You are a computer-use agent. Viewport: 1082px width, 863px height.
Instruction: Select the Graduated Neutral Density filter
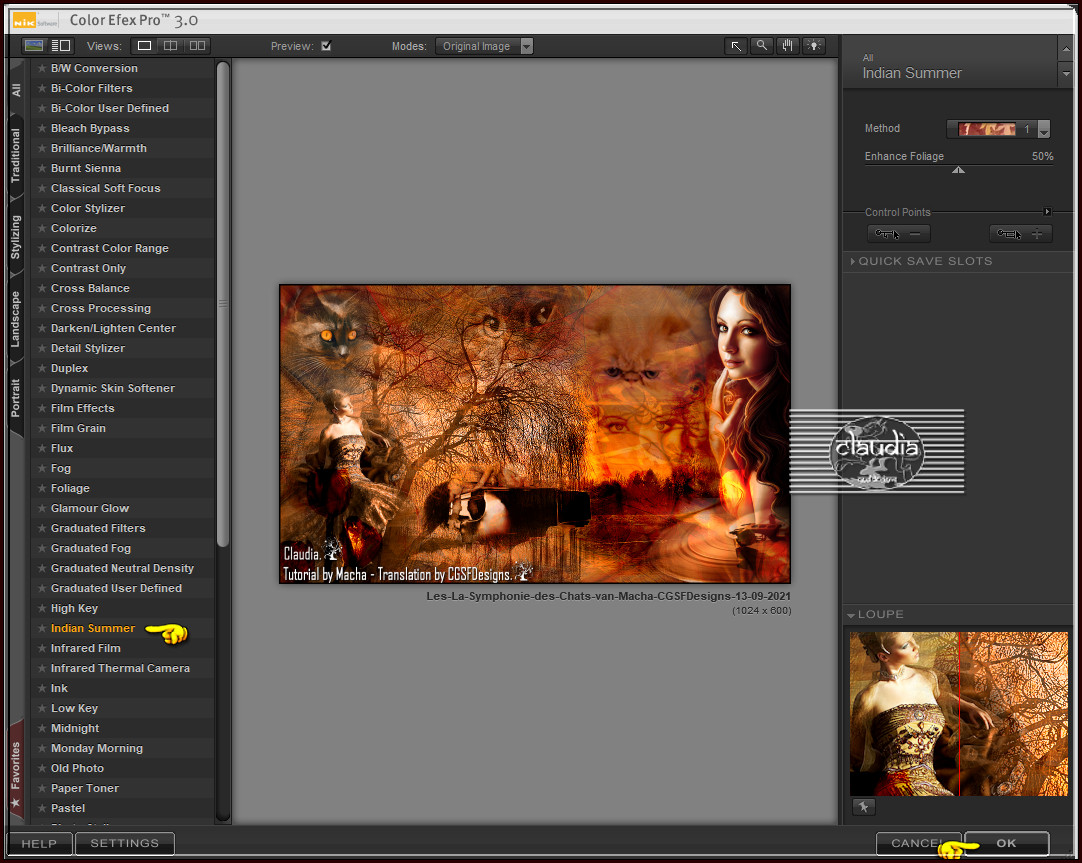click(x=123, y=568)
